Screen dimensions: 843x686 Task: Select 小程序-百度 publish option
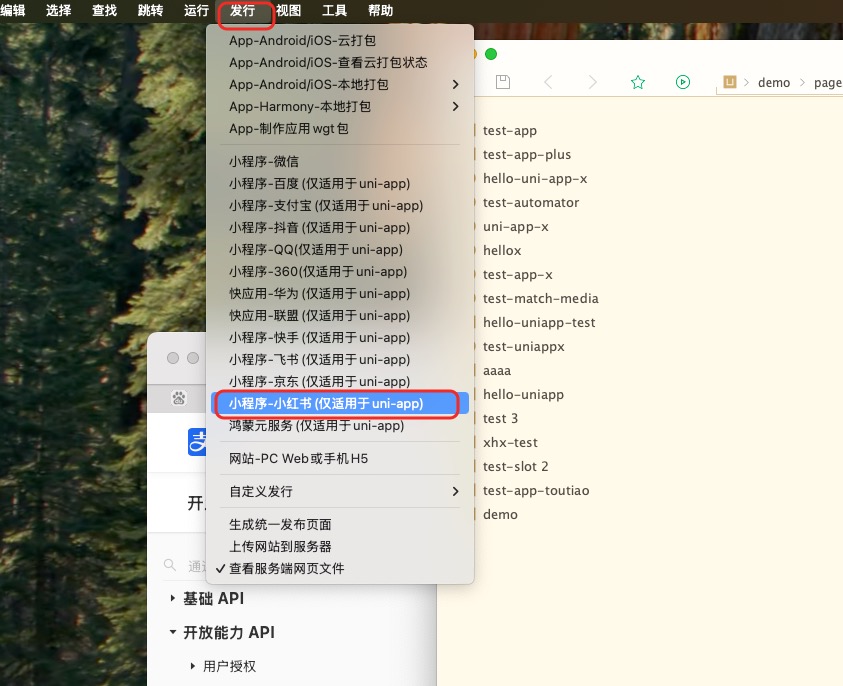pyautogui.click(x=340, y=183)
